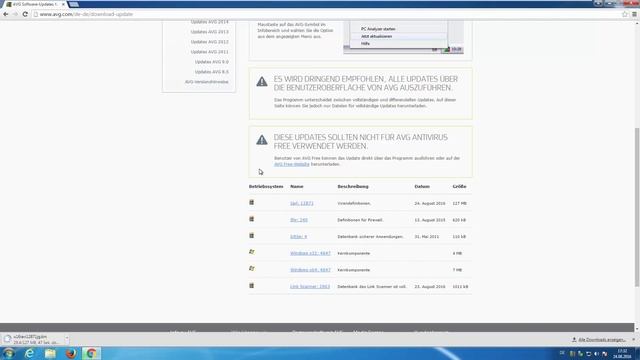Launch Internet Explorer from the taskbar
This screenshot has width=640, height=360.
click(29, 353)
